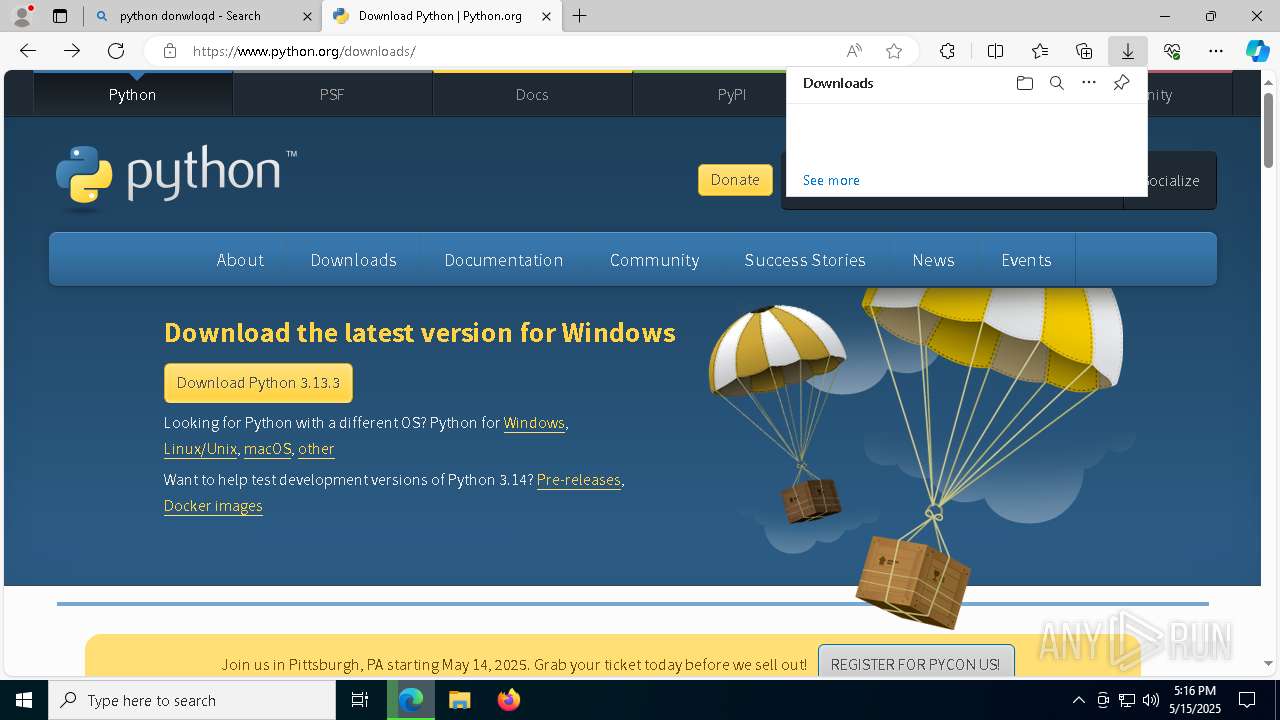Screen dimensions: 1280x720
Task: Open the PyPI top-bar tab
Action: pos(732,94)
